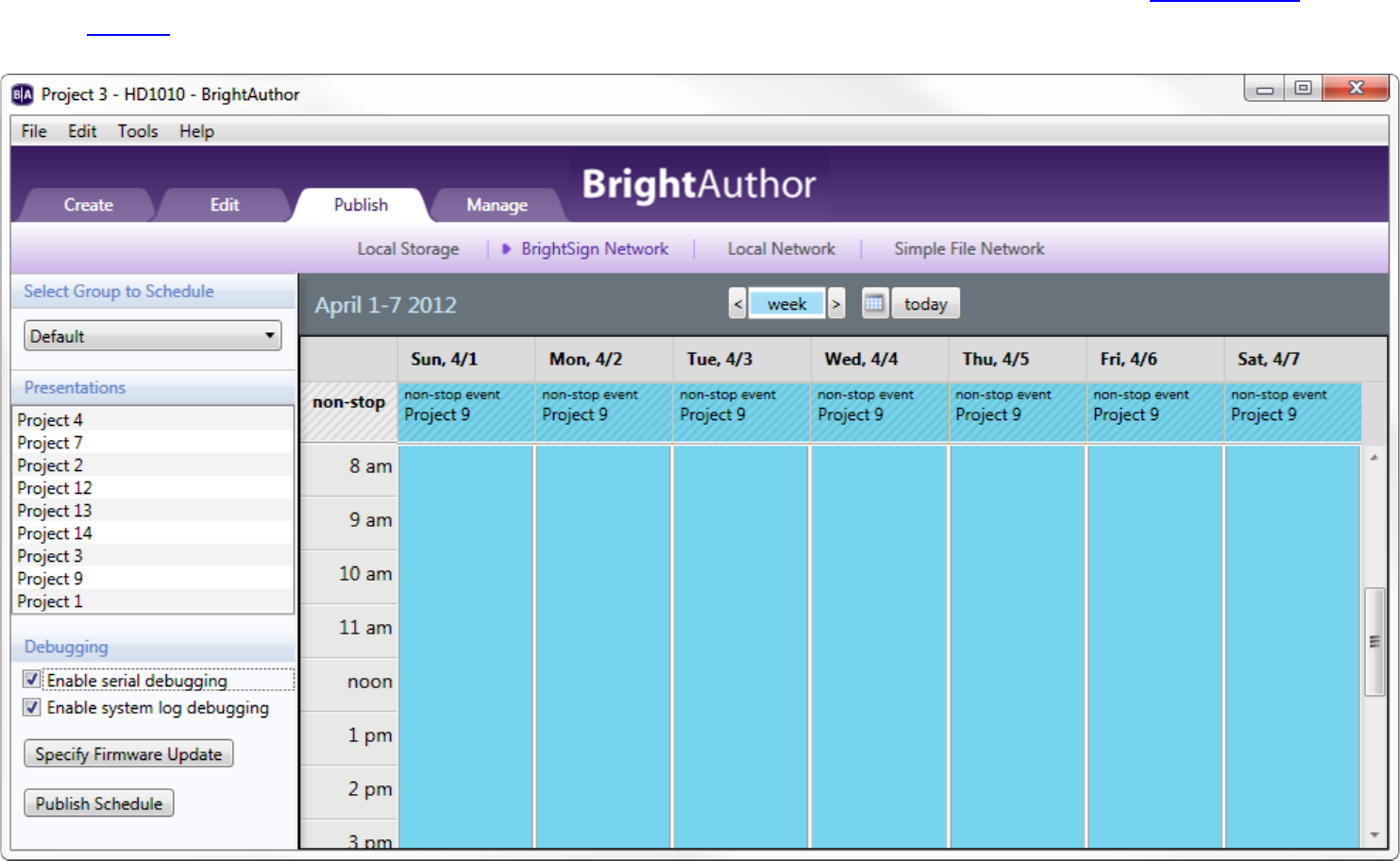The height and width of the screenshot is (861, 1400).
Task: Switch to the Manage tab
Action: [497, 205]
